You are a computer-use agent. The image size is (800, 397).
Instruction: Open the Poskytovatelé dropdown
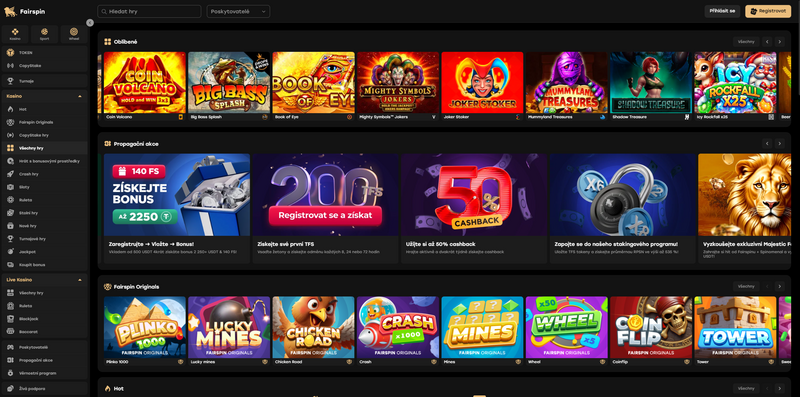click(238, 11)
